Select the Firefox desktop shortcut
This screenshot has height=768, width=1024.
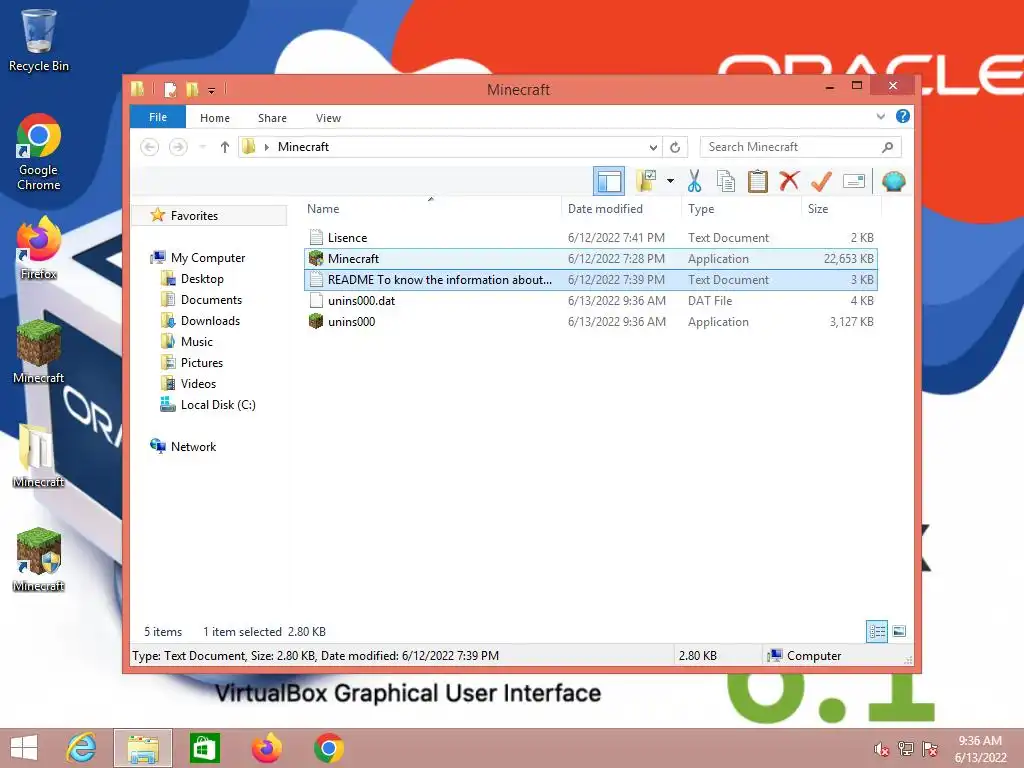click(x=39, y=249)
